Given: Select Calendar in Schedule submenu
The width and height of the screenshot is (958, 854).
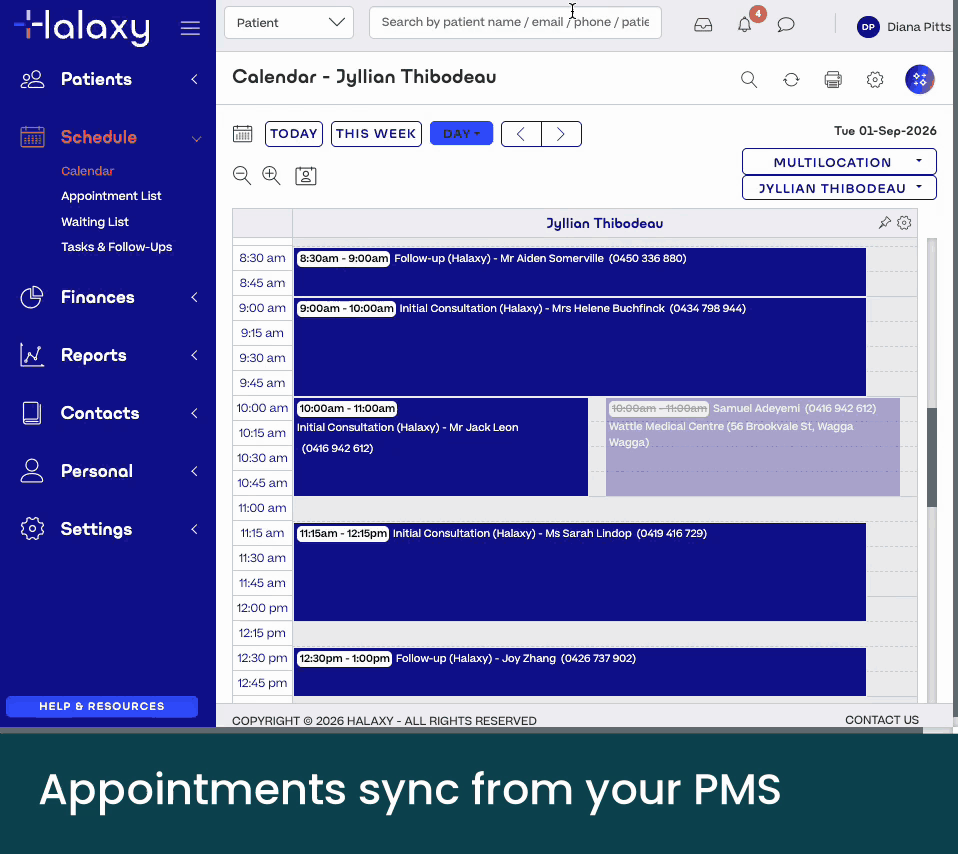Looking at the screenshot, I should 87,171.
